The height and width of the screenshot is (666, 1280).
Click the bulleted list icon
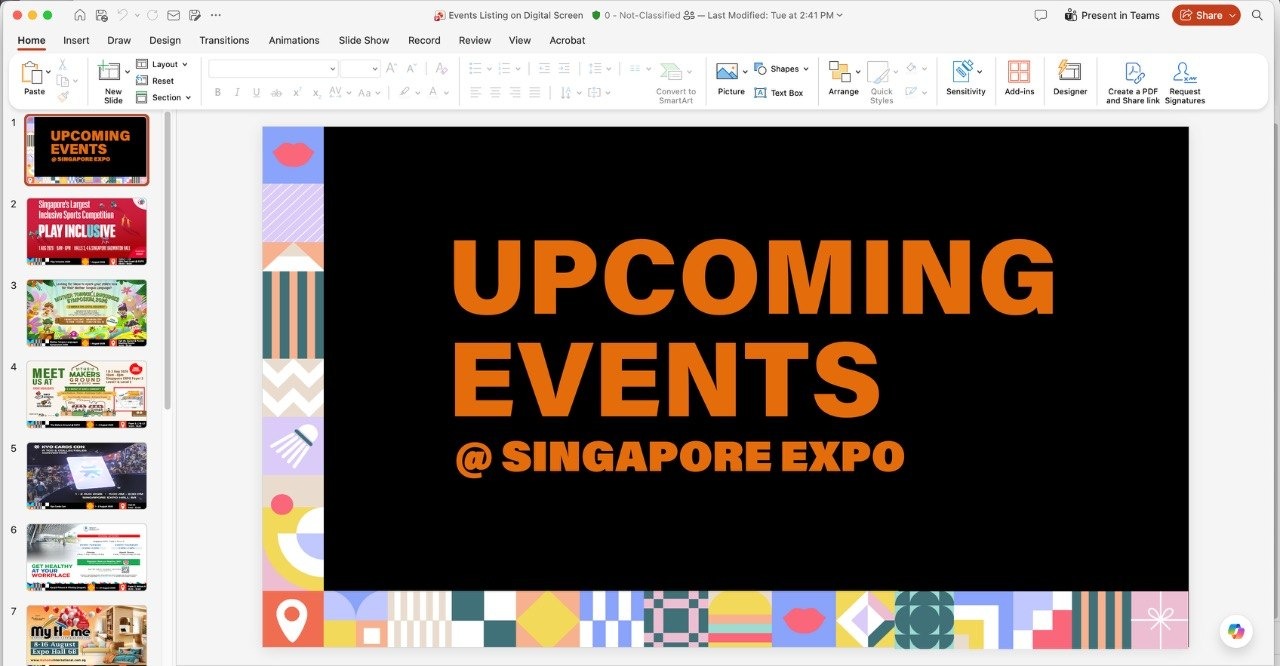tap(475, 68)
